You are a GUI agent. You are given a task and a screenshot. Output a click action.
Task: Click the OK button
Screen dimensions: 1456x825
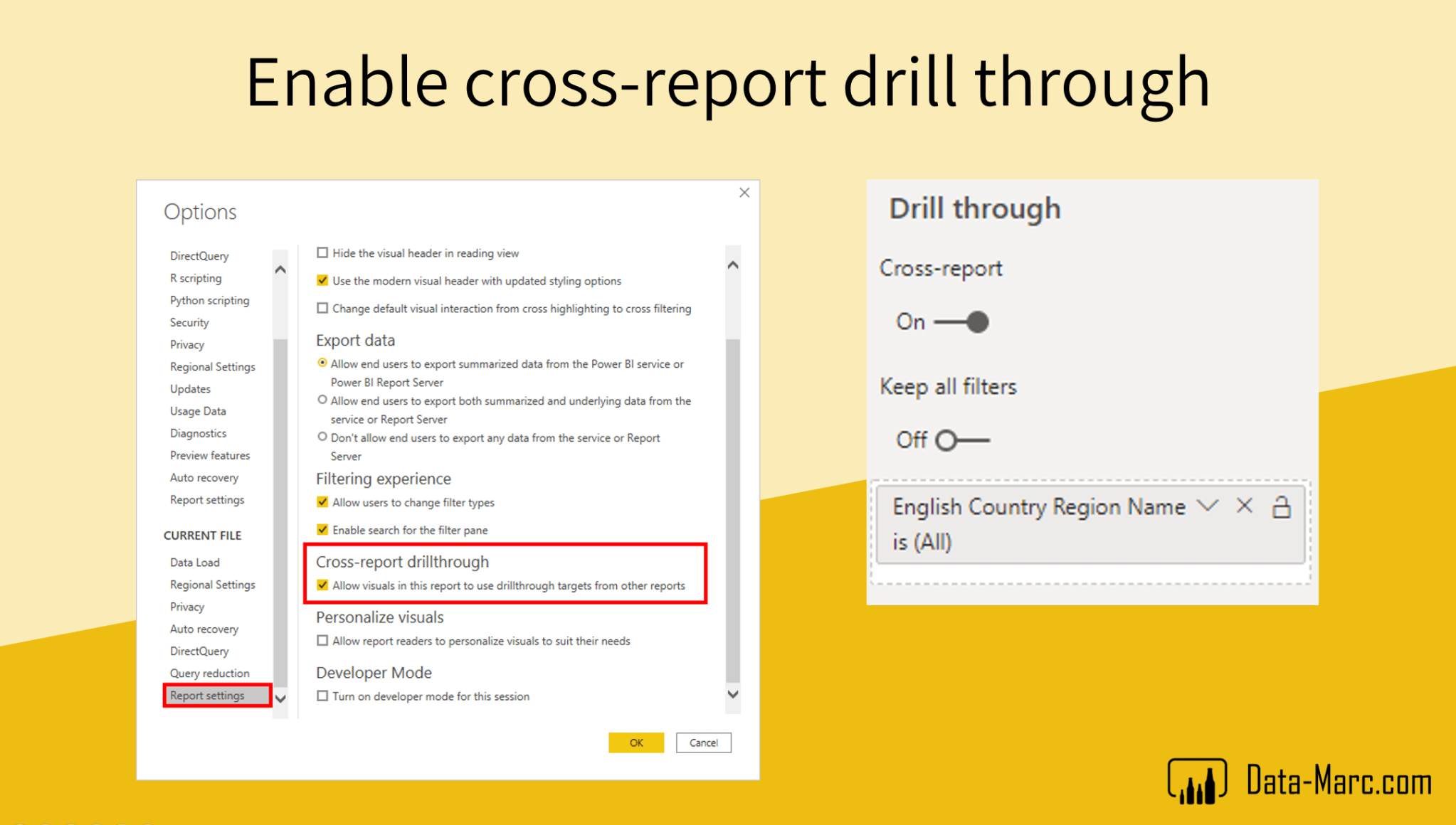(x=635, y=742)
